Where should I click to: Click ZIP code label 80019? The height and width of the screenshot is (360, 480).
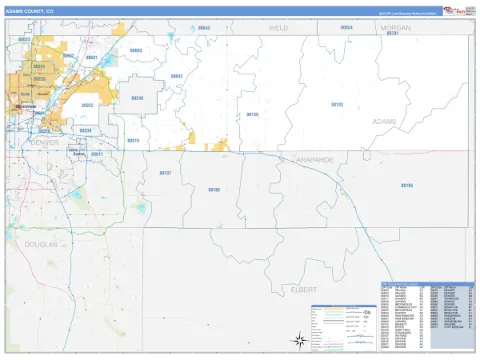[133, 141]
